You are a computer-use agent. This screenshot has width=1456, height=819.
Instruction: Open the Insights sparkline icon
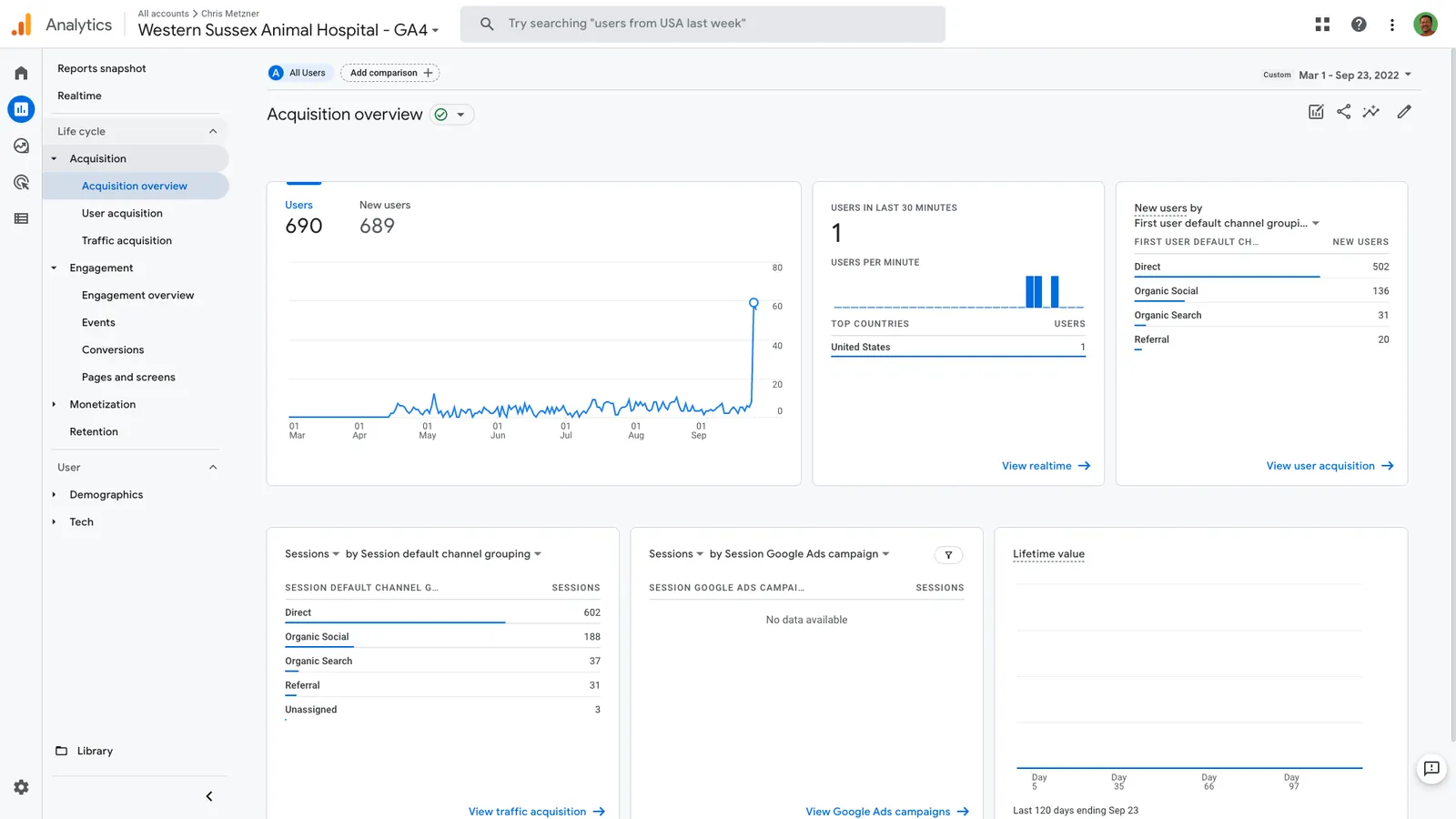pos(1371,112)
